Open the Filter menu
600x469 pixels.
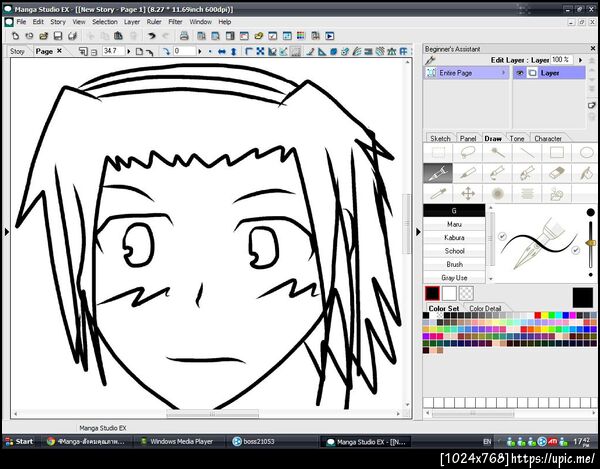point(175,21)
